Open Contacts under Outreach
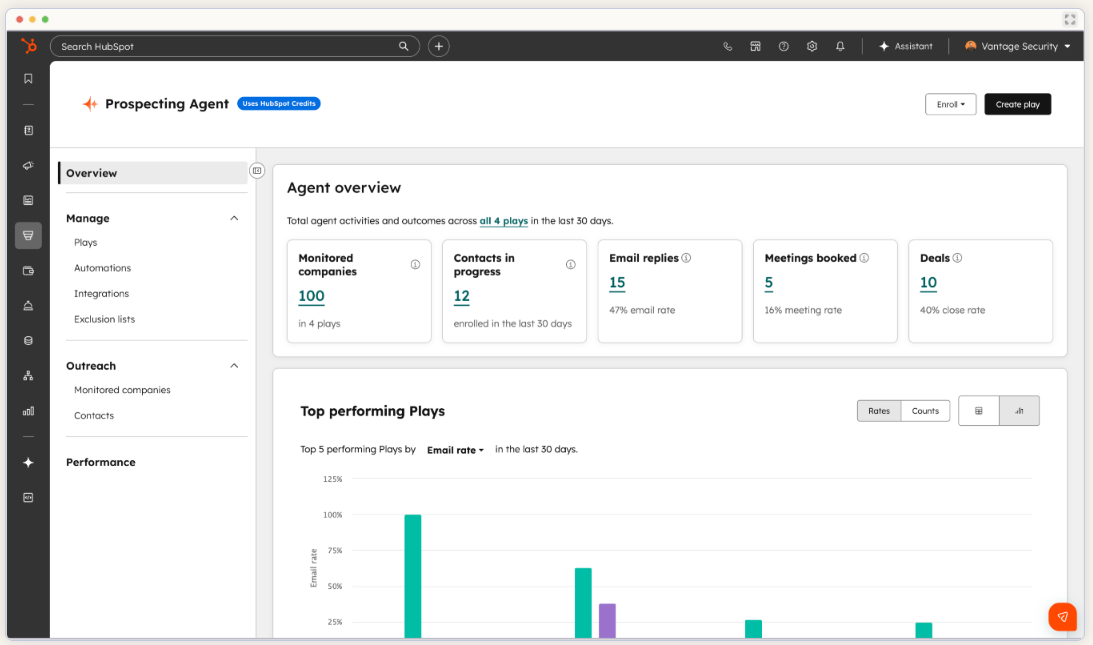This screenshot has width=1093, height=645. click(x=94, y=416)
